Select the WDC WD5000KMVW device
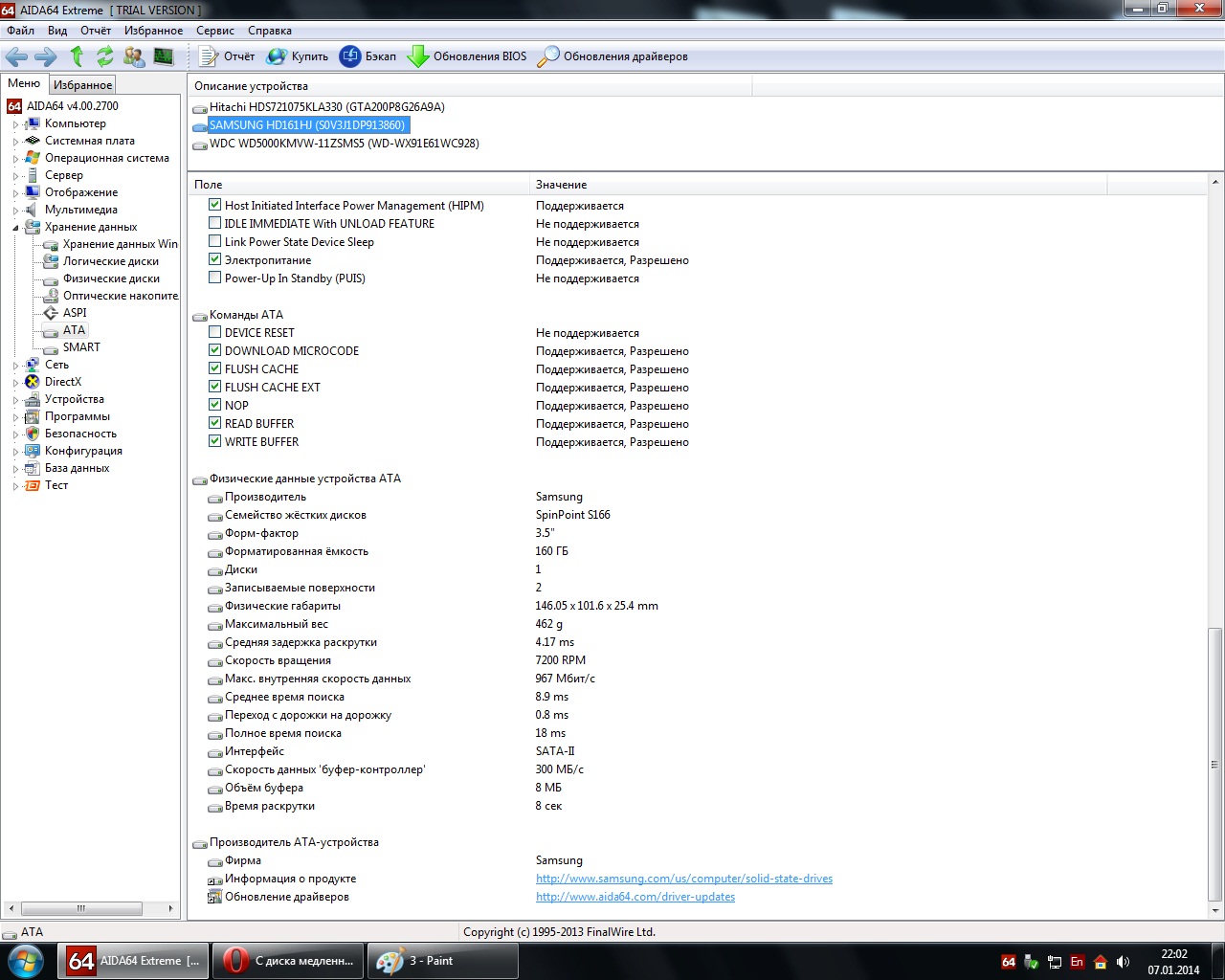1225x980 pixels. pos(344,144)
